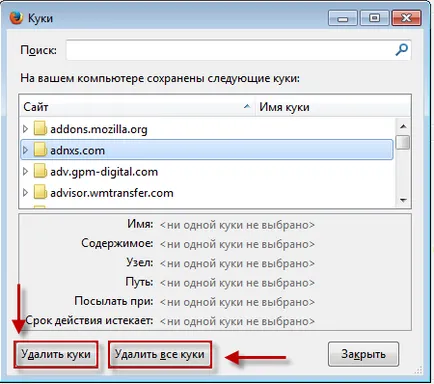This screenshot has height=384, width=434.
Task: Click the Удалить все куки button
Action: [x=160, y=354]
